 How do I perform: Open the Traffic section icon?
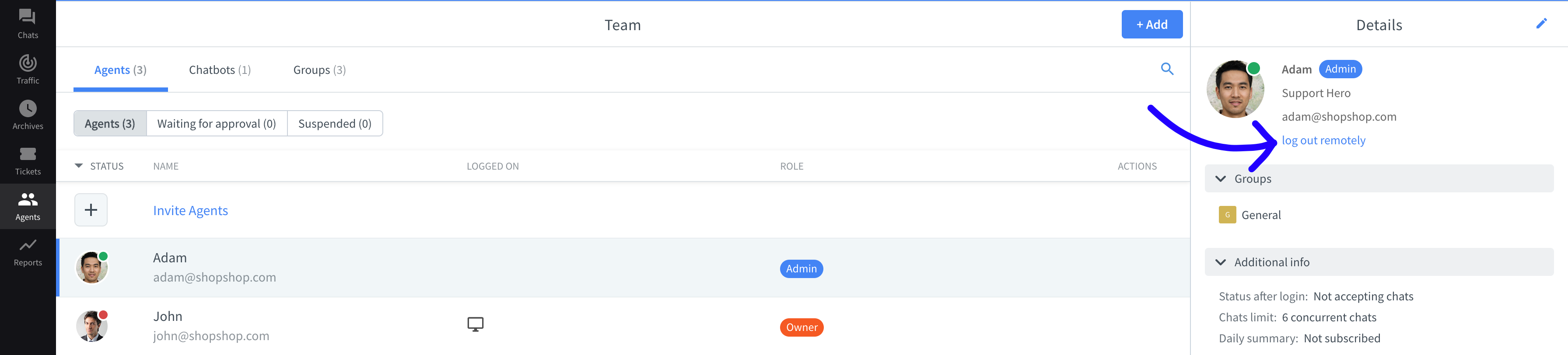[28, 63]
